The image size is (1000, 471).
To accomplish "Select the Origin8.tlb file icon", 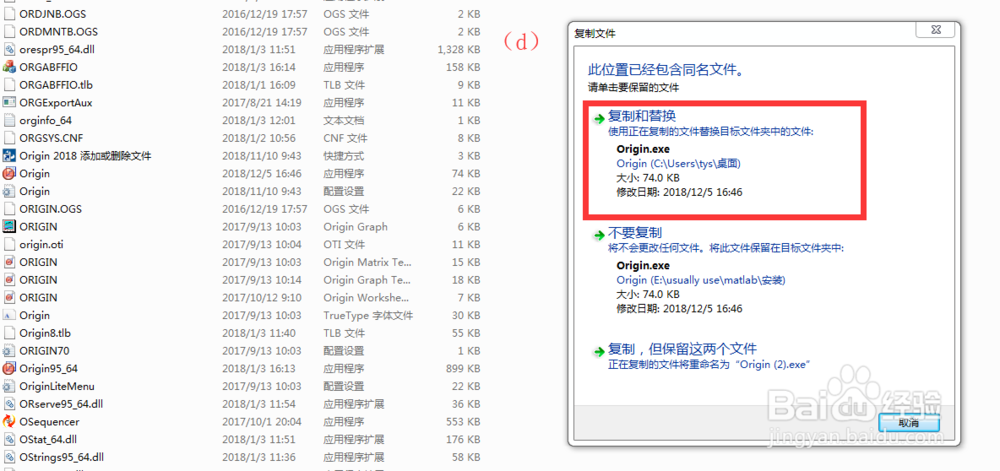I will pos(9,333).
